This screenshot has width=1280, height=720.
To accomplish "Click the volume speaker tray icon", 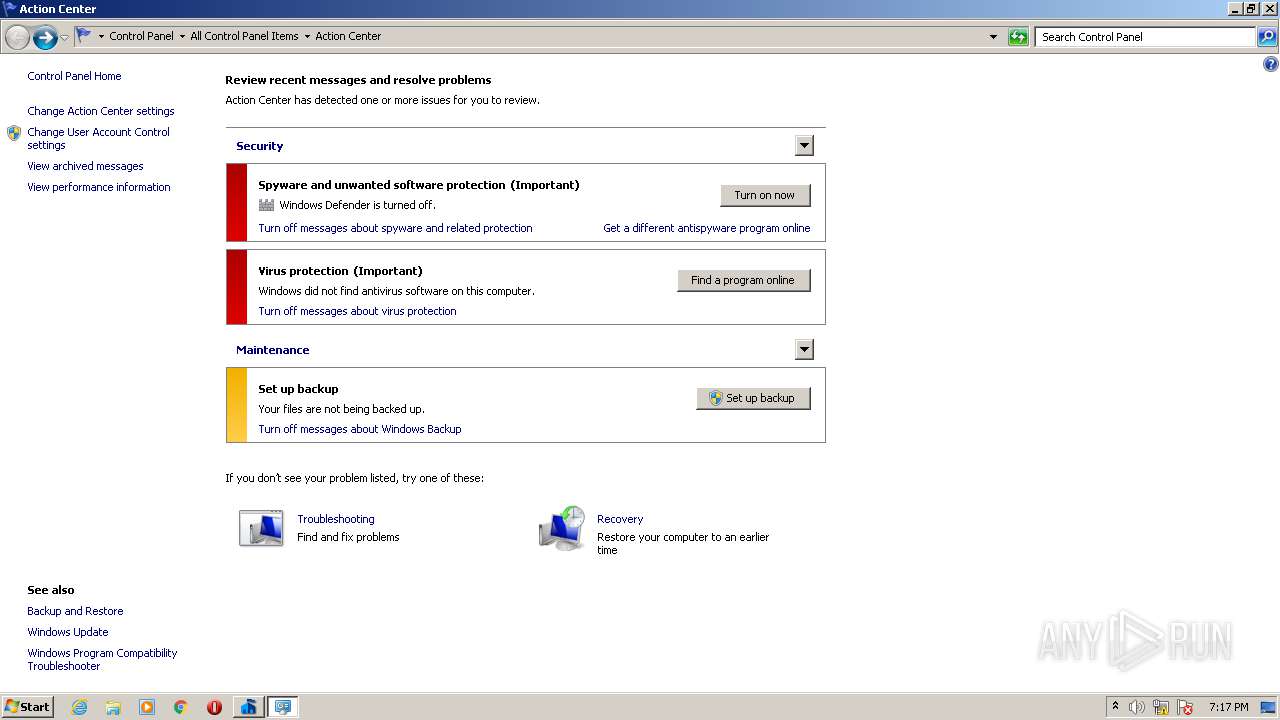I will click(x=1137, y=707).
